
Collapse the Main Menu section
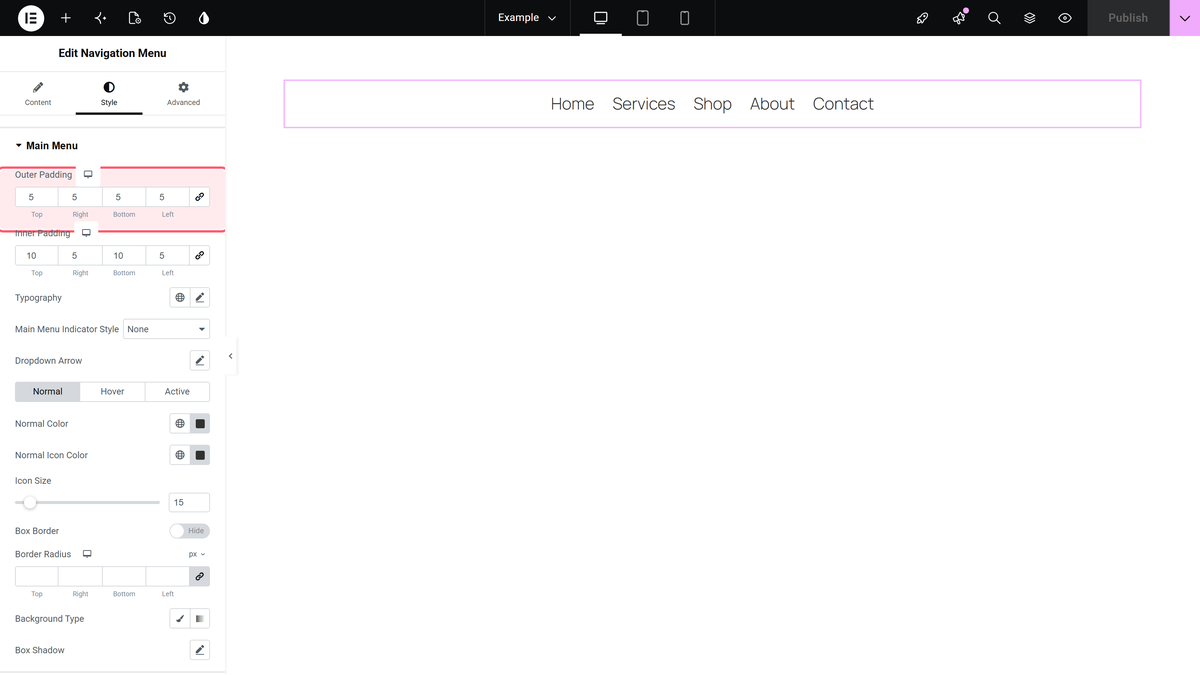tap(46, 146)
